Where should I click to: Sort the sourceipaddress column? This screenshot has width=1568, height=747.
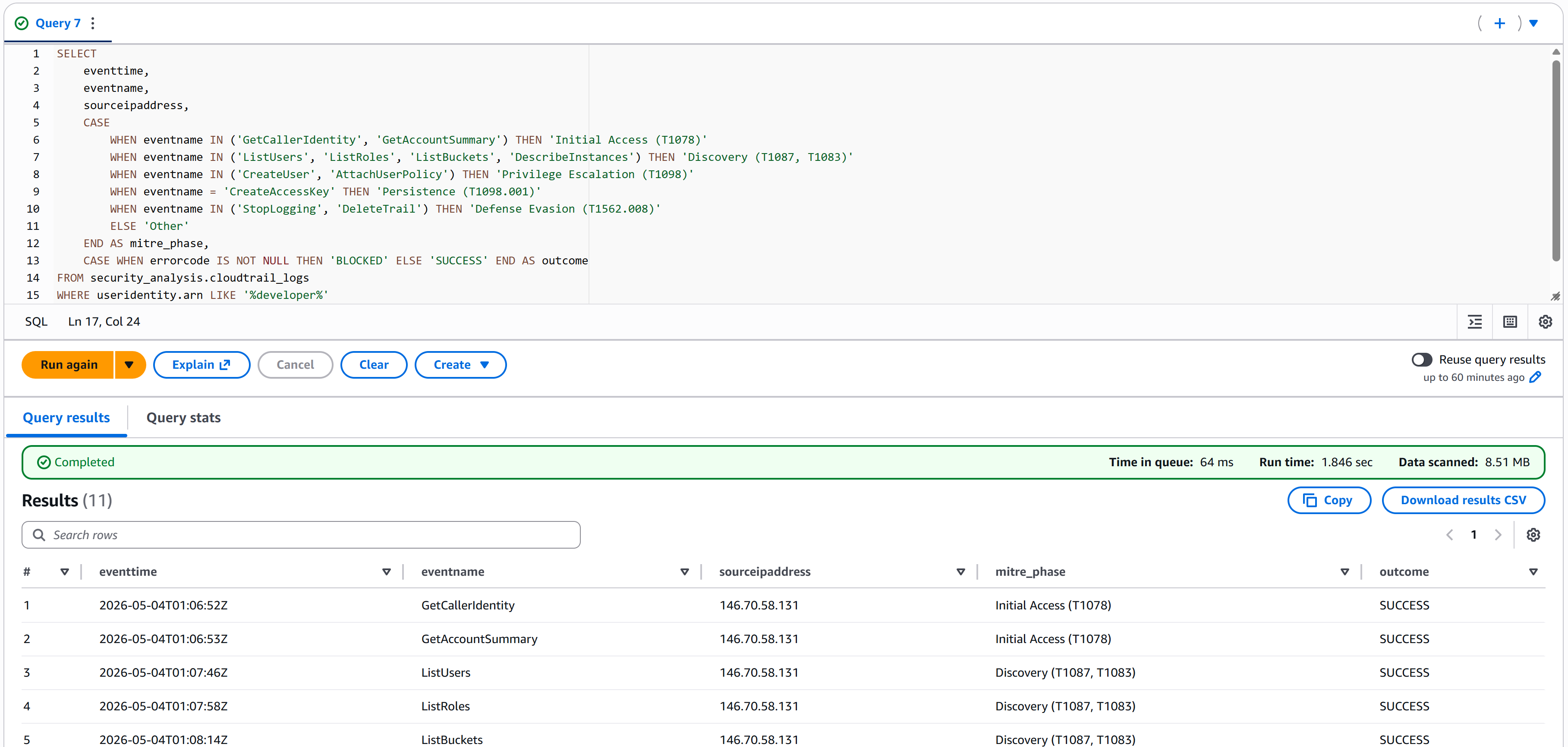[960, 572]
